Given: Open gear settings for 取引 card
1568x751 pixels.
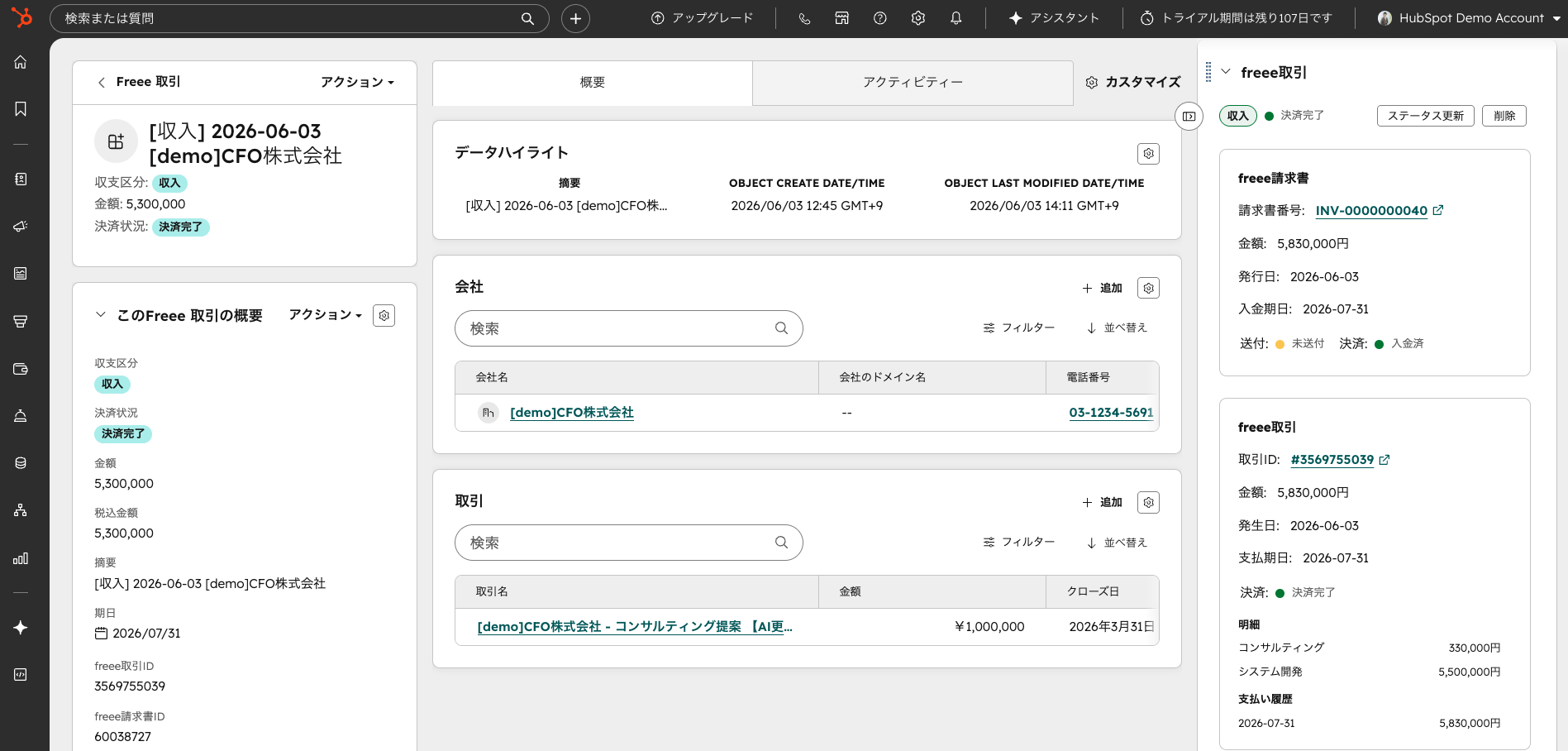Looking at the screenshot, I should click(1148, 502).
